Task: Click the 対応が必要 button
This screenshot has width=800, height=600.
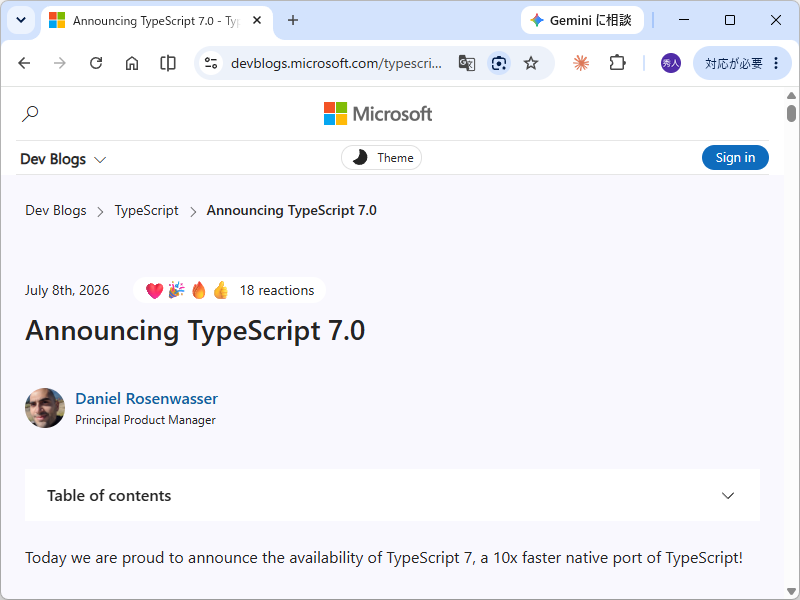Action: point(733,63)
